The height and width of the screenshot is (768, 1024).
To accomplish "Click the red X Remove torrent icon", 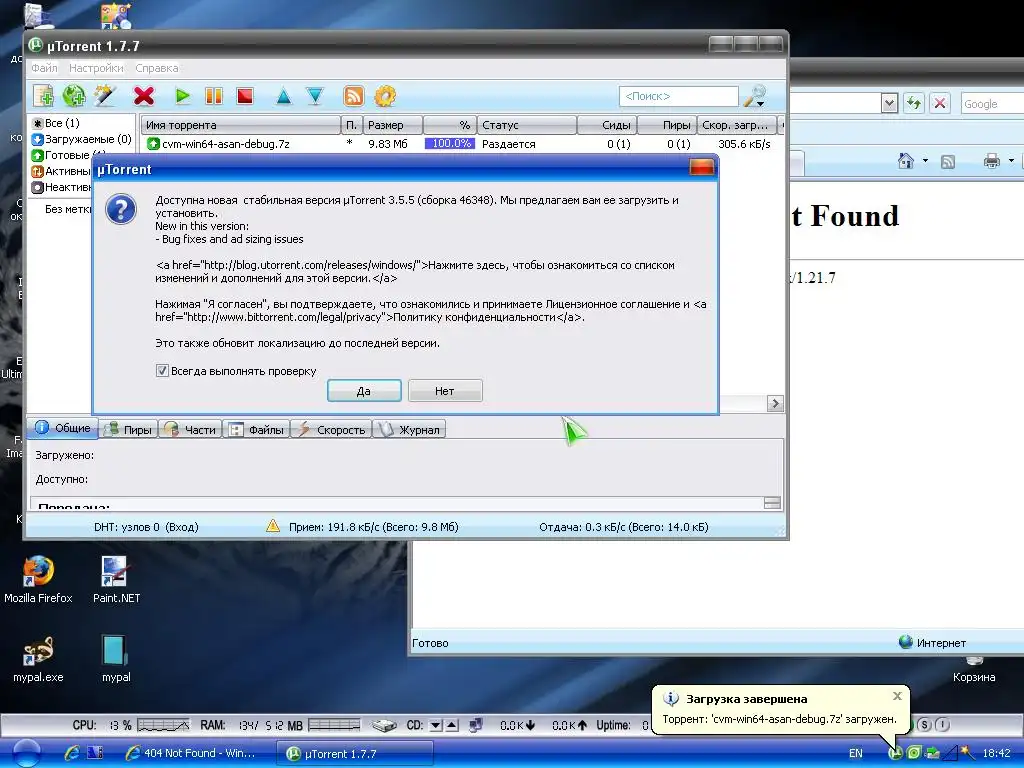I will (144, 96).
